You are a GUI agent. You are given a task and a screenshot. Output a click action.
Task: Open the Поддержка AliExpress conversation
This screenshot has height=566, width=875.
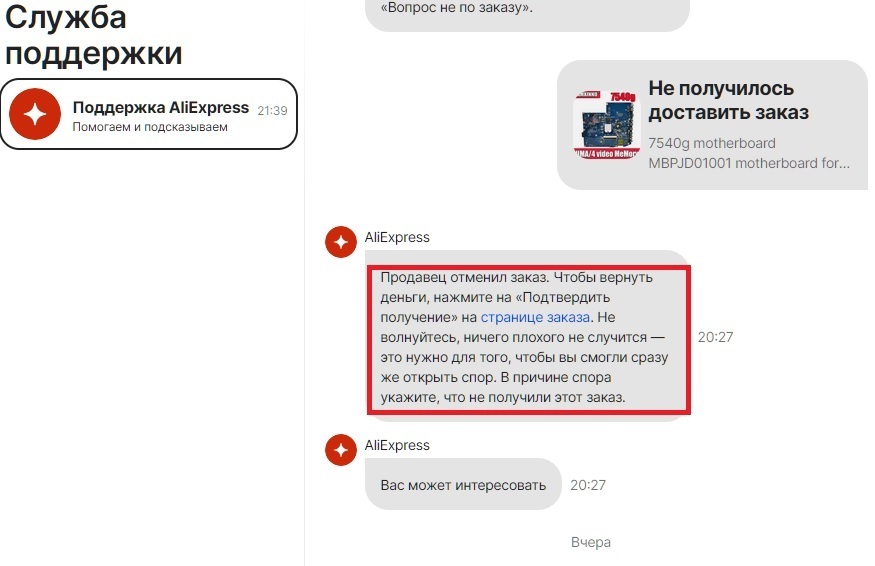pyautogui.click(x=148, y=114)
